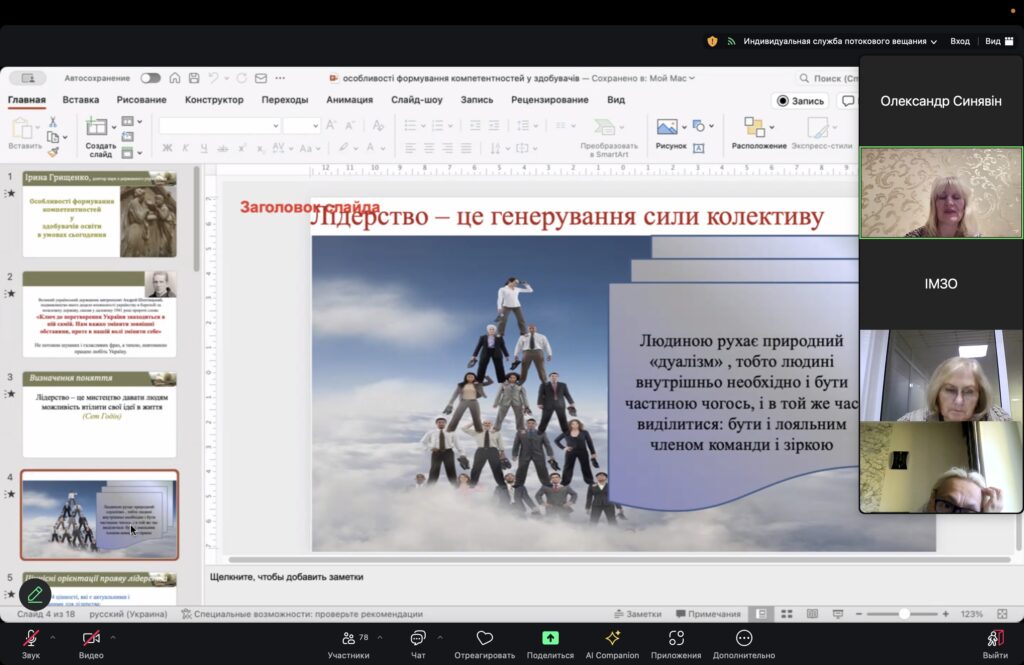1024x665 pixels.
Task: Unmute the microphone in Zoom
Action: (30, 638)
